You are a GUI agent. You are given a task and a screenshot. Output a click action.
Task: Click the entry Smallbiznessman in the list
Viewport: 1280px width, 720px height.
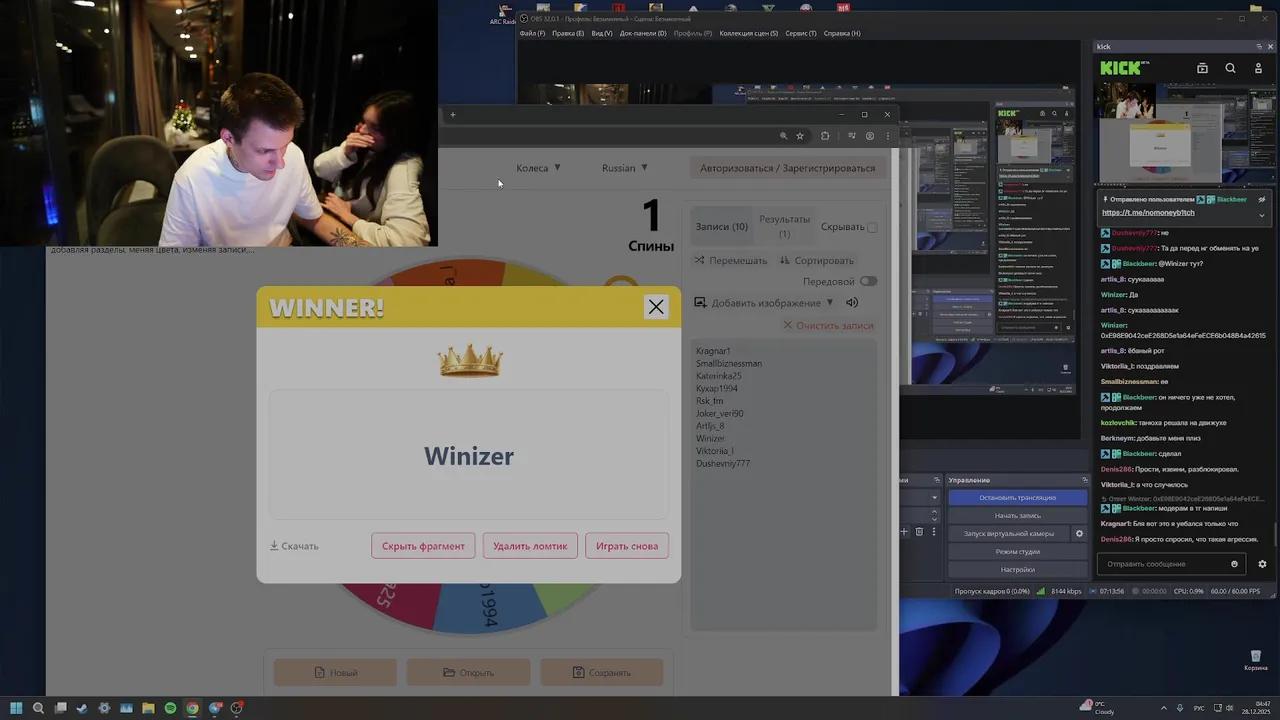pos(729,363)
